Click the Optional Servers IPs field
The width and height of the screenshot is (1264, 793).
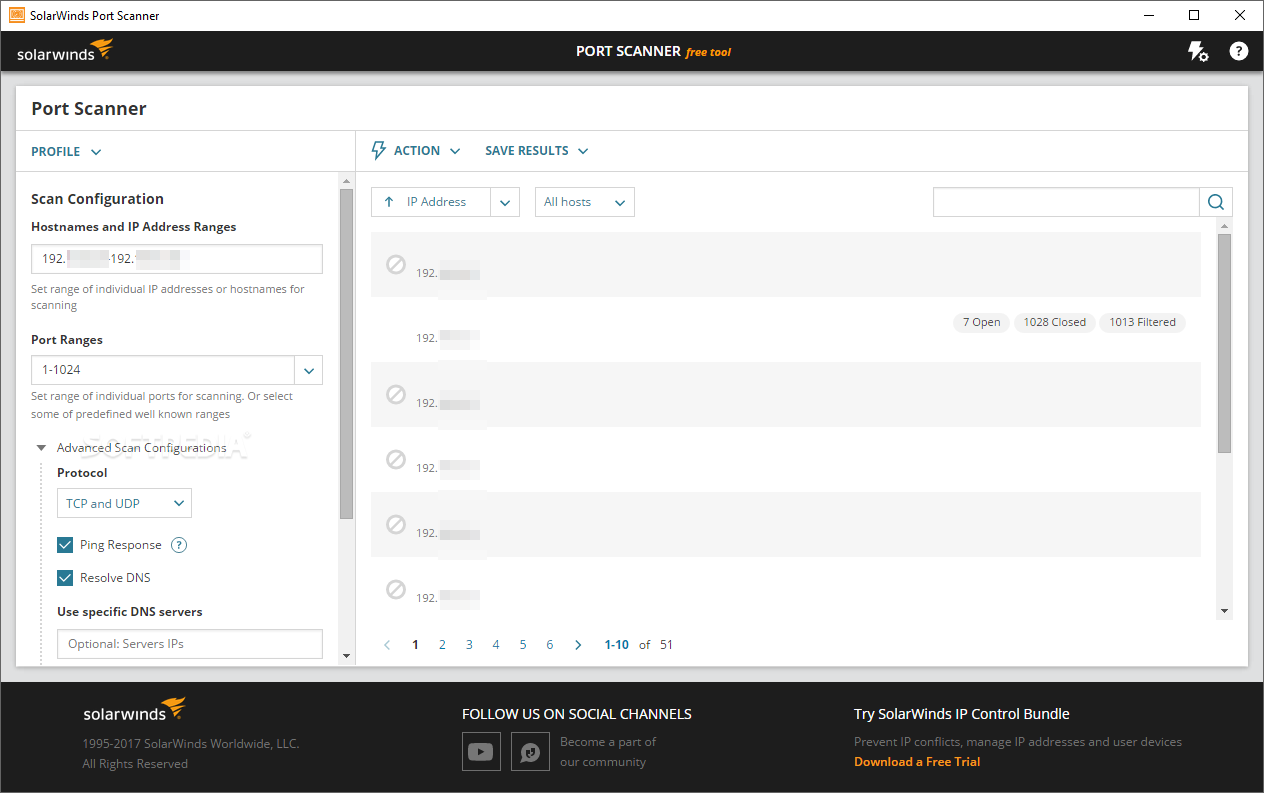190,644
